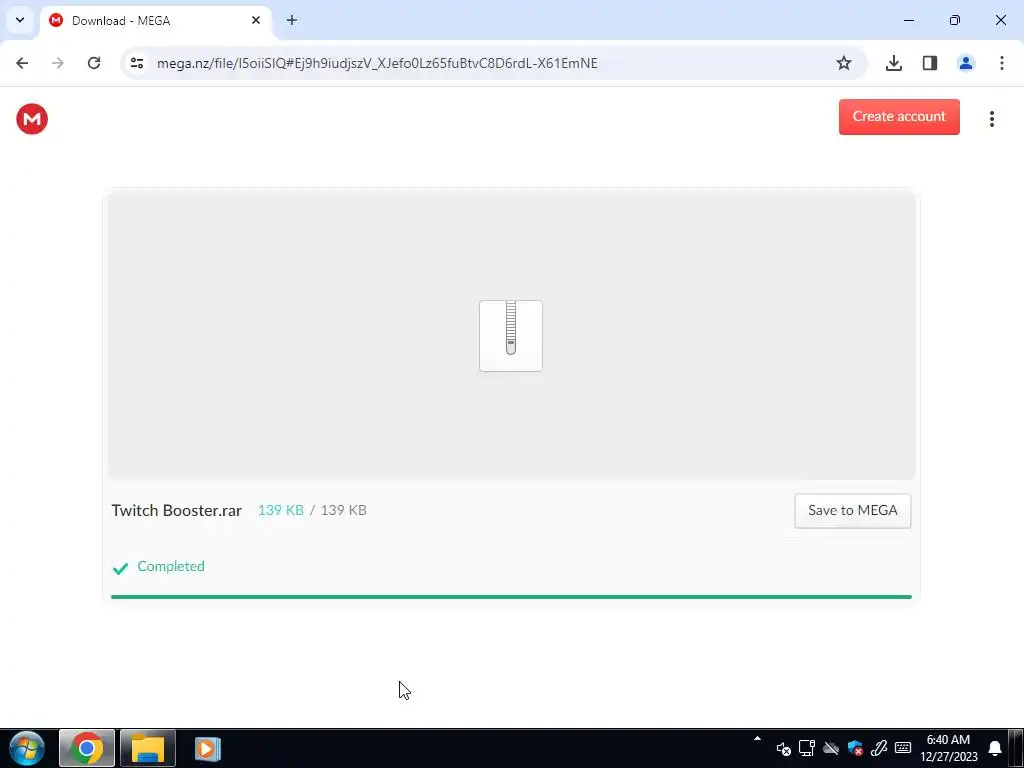This screenshot has height=768, width=1024.
Task: Show hidden system tray icons
Action: point(758,739)
